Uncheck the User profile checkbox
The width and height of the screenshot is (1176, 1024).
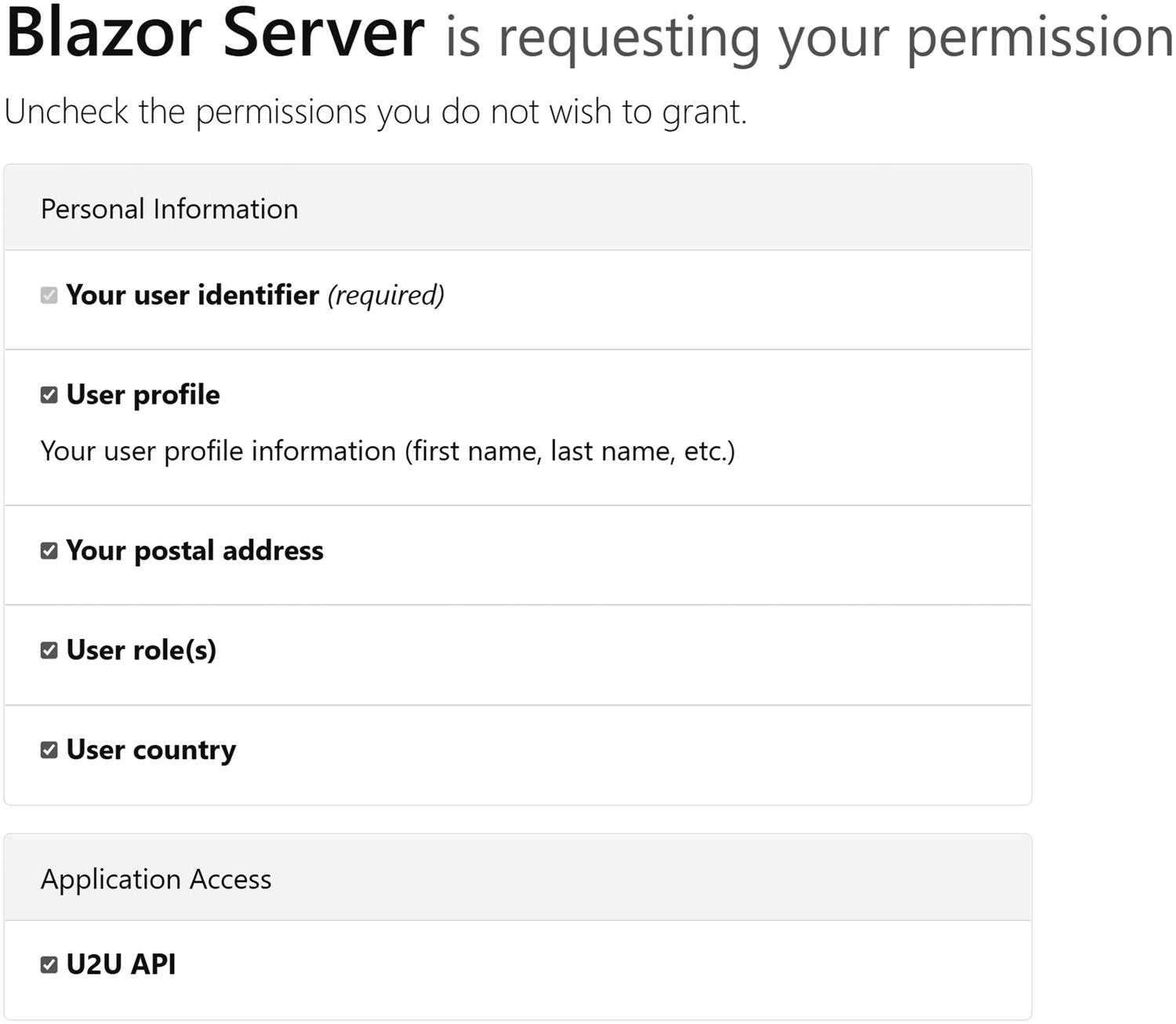pos(49,394)
